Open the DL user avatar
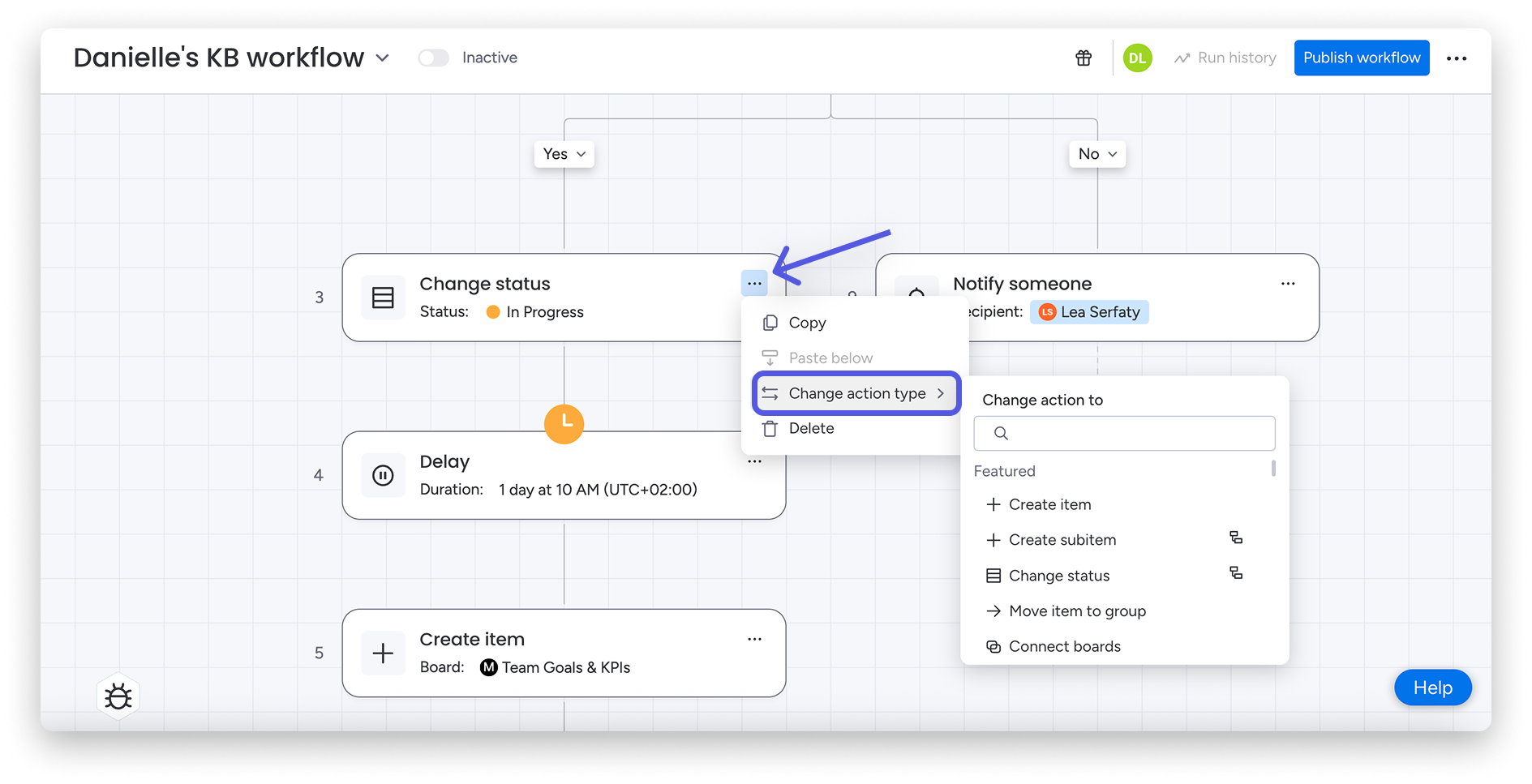Viewport: 1532px width, 784px height. [x=1137, y=58]
